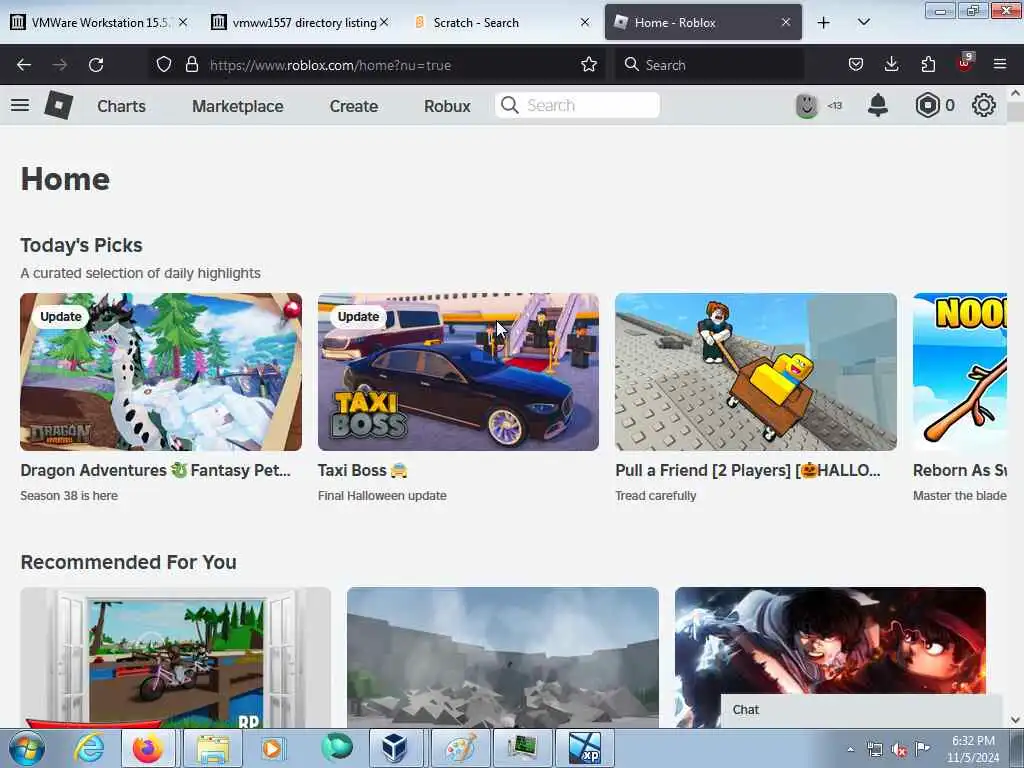Open the Windows Start menu
The image size is (1024, 768).
click(x=27, y=748)
